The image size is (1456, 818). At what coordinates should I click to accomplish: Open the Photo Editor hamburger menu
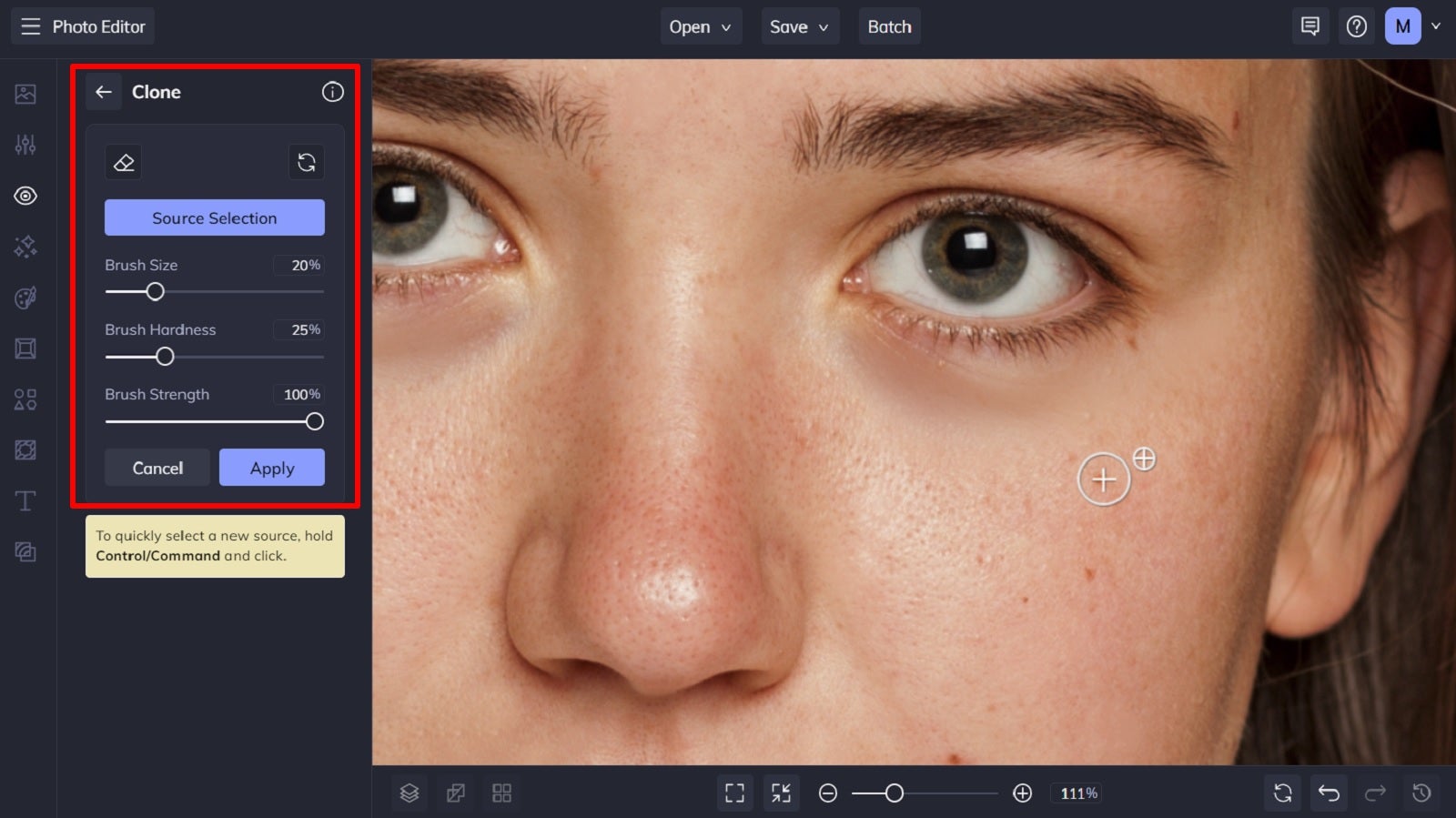[31, 26]
